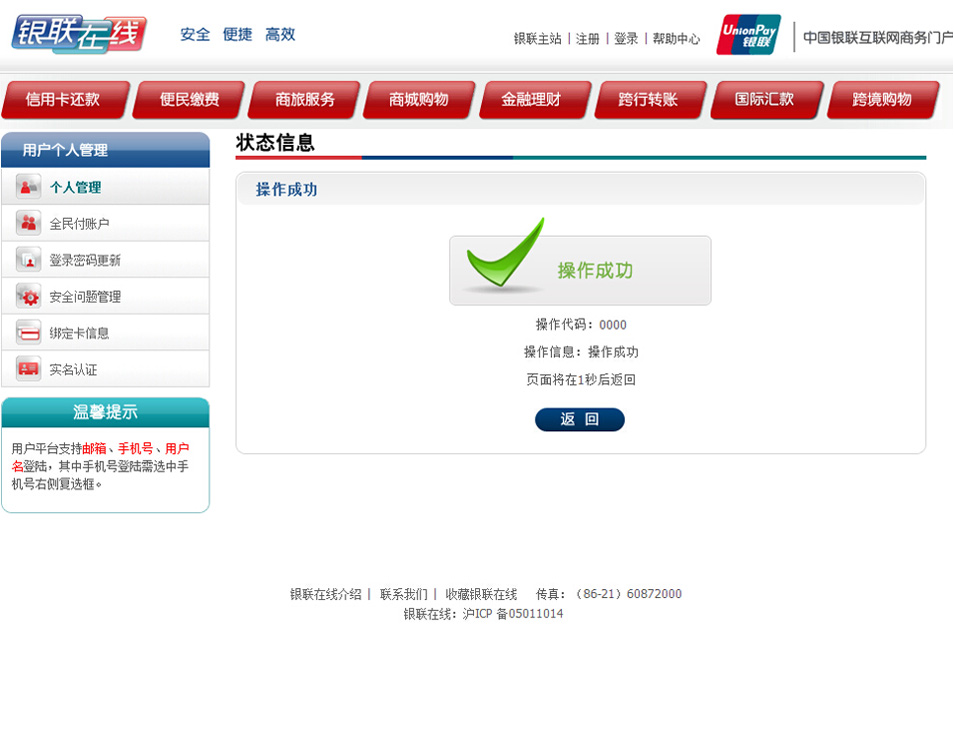Screen dimensions: 954x729
Task: Click the blue 操作成功 box title
Action: [x=287, y=189]
